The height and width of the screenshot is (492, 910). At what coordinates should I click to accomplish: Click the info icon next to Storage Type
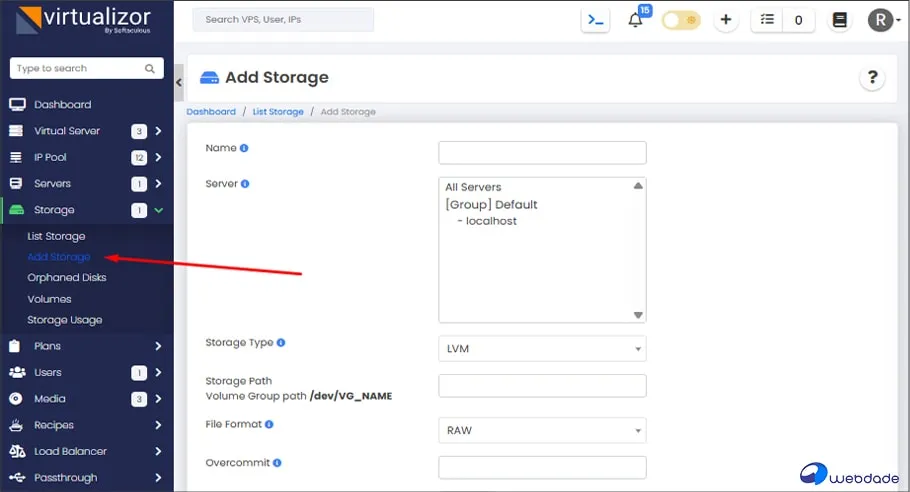[281, 343]
